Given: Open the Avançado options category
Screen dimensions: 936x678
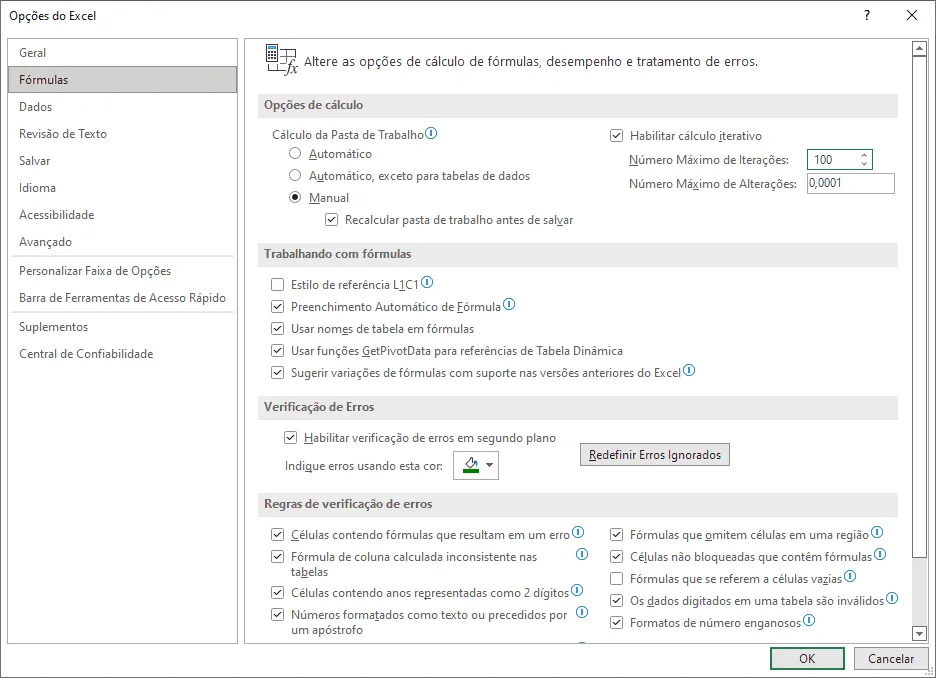Looking at the screenshot, I should coord(122,242).
